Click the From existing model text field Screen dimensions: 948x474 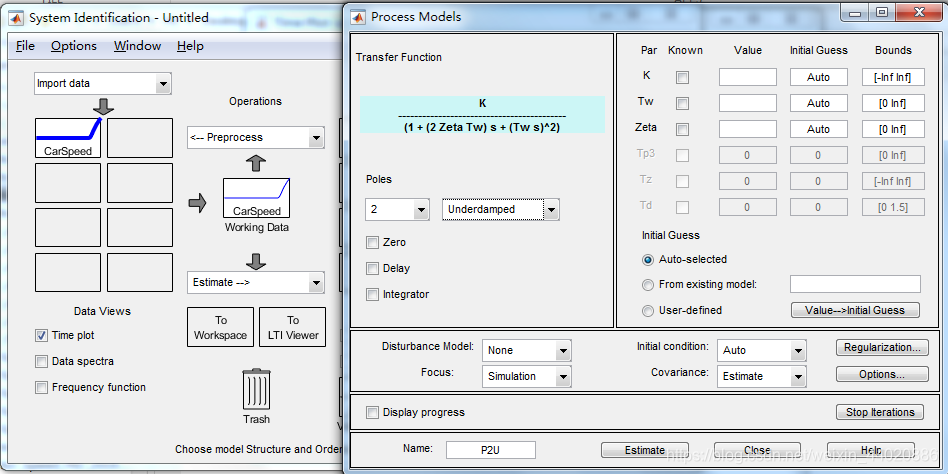pos(855,284)
